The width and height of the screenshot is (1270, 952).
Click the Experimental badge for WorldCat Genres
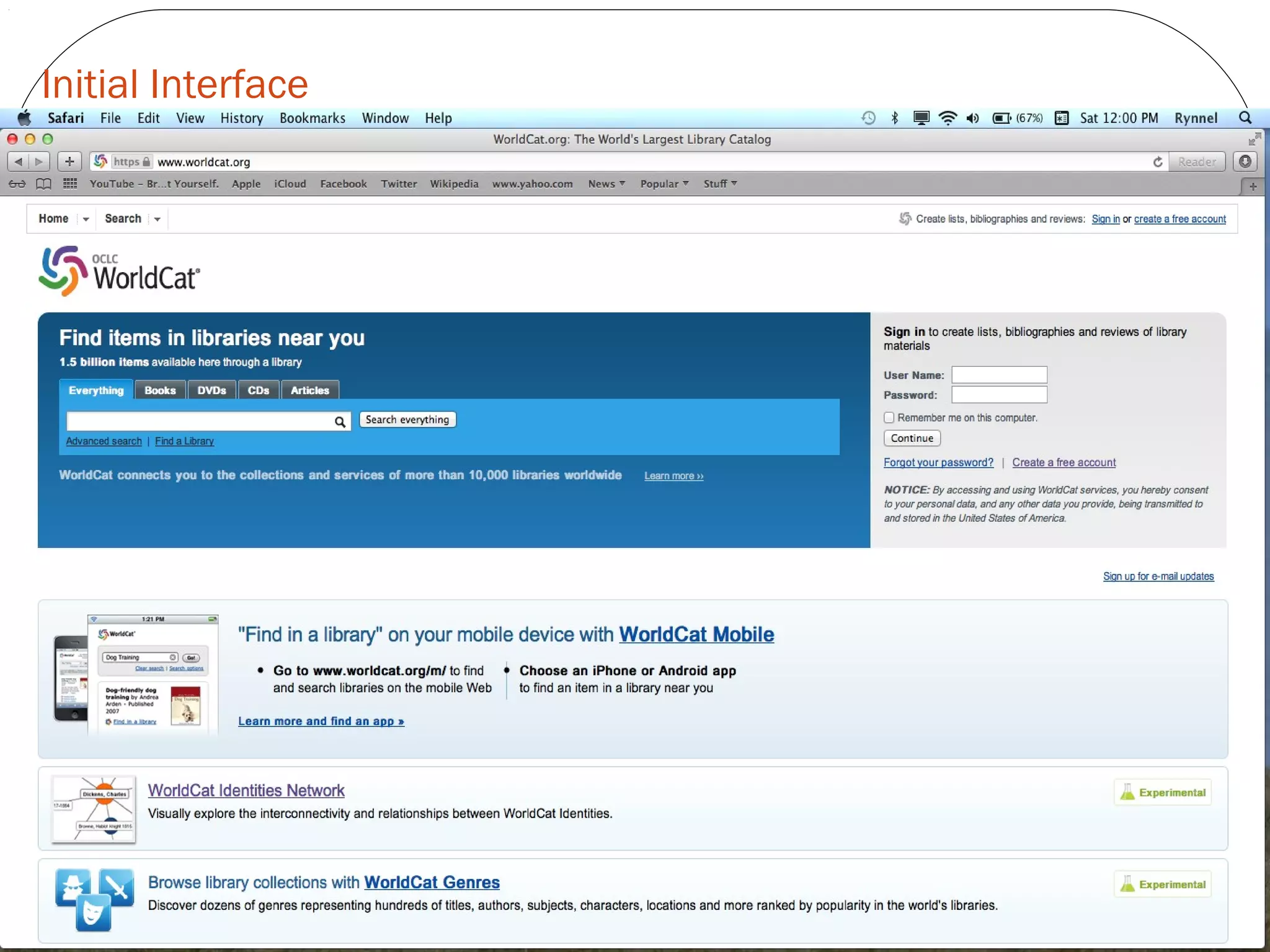[1163, 884]
